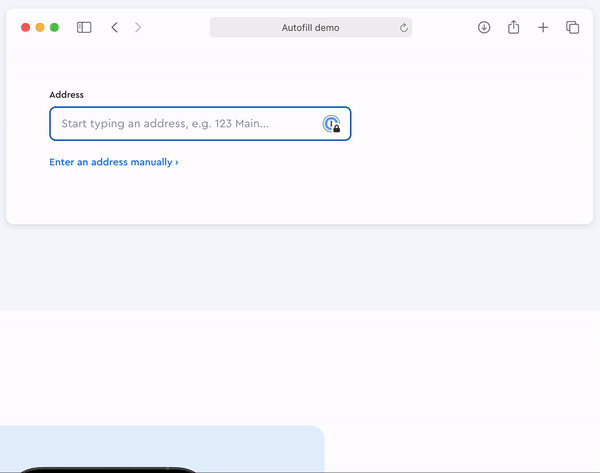Click the light blue panel at bottom

point(160,445)
